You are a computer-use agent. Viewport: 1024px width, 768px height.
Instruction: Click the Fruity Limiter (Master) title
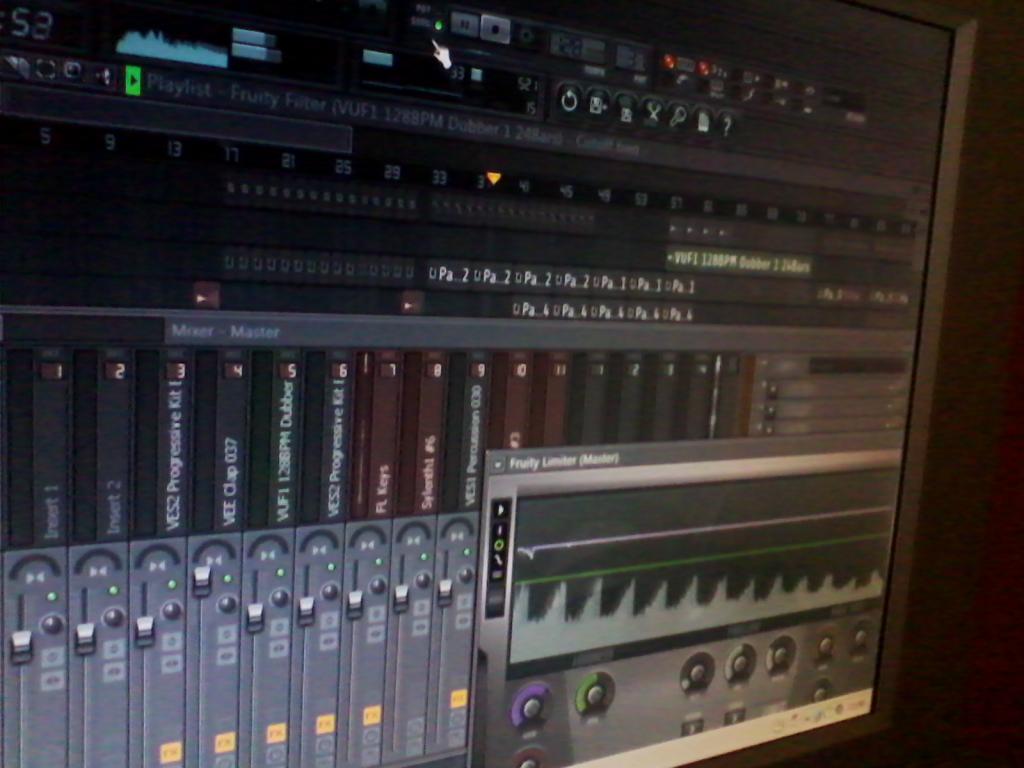(x=564, y=462)
